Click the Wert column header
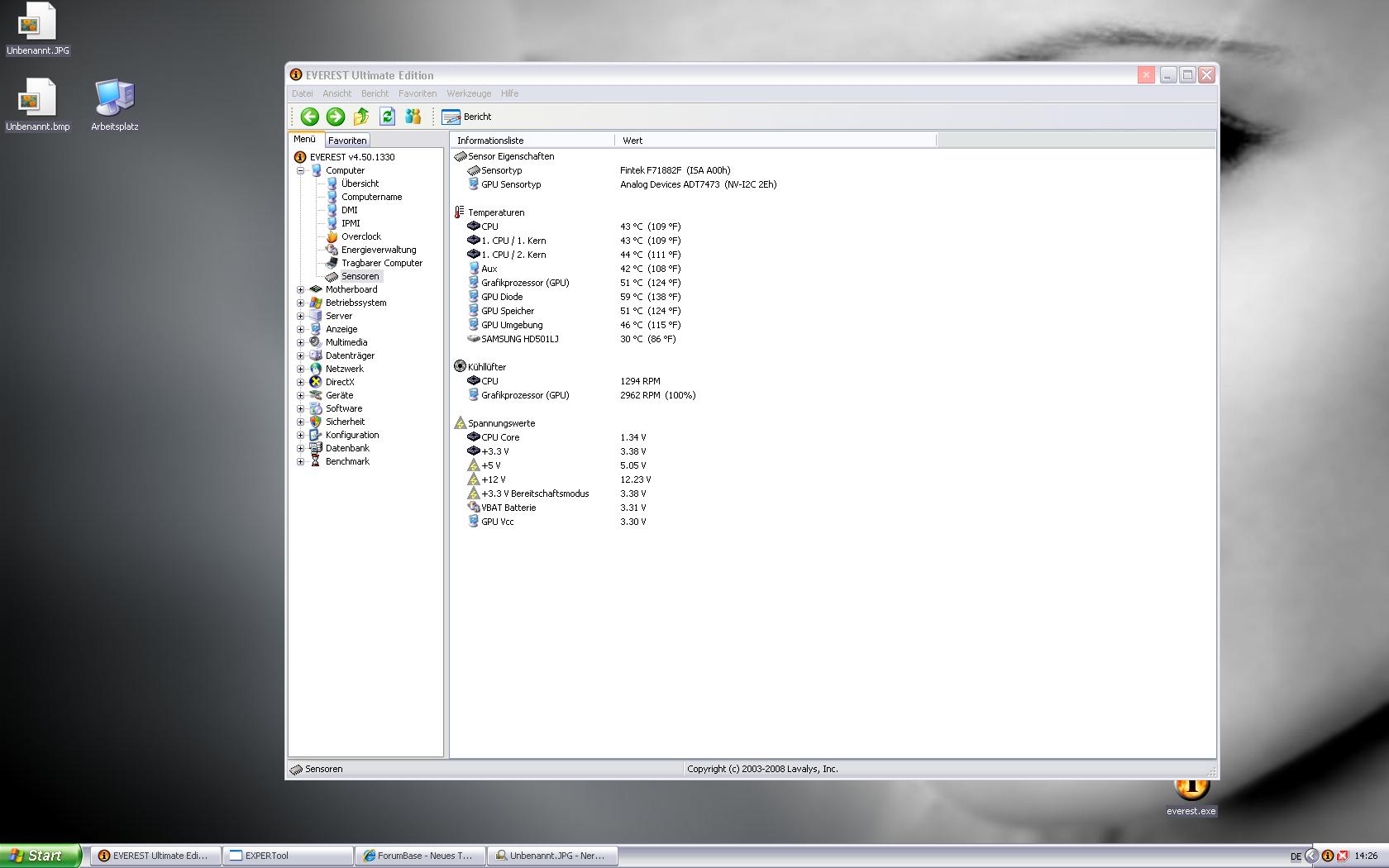Image resolution: width=1389 pixels, height=868 pixels. click(776, 141)
